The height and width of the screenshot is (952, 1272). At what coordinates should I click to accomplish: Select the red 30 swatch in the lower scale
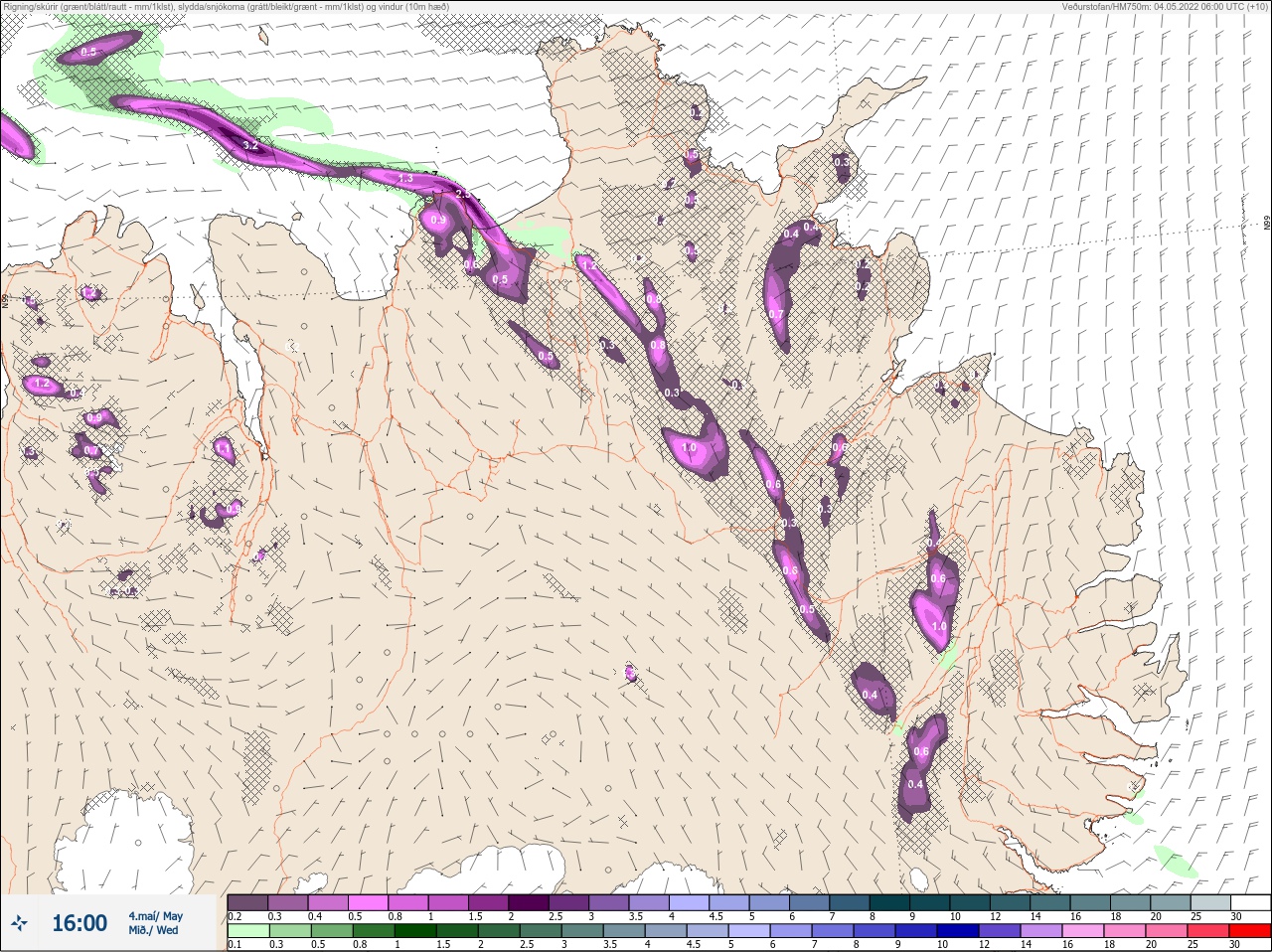[1249, 931]
